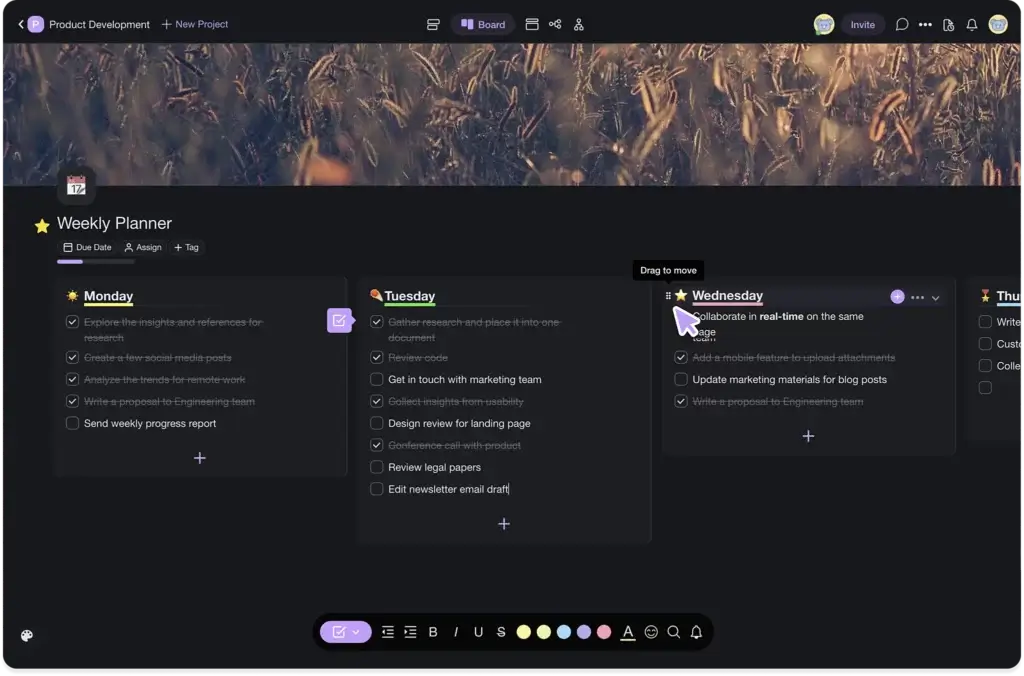Mark Update marketing materials for blog posts complete
The height and width of the screenshot is (676, 1024).
click(x=681, y=379)
